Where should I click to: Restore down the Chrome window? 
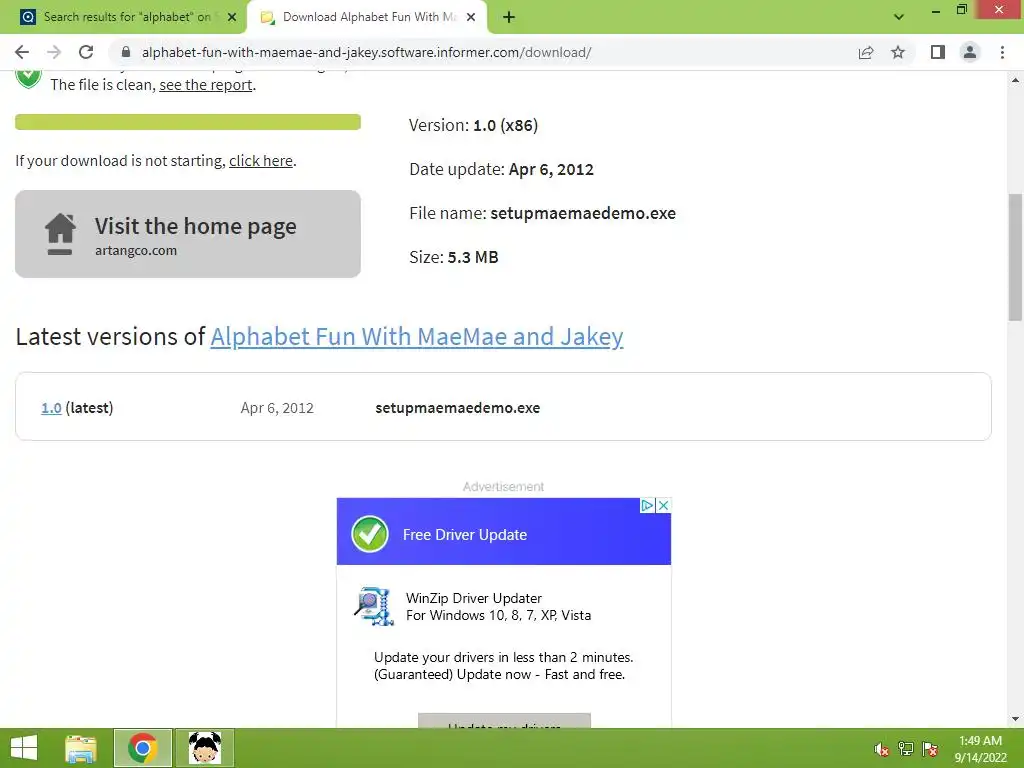(x=961, y=10)
